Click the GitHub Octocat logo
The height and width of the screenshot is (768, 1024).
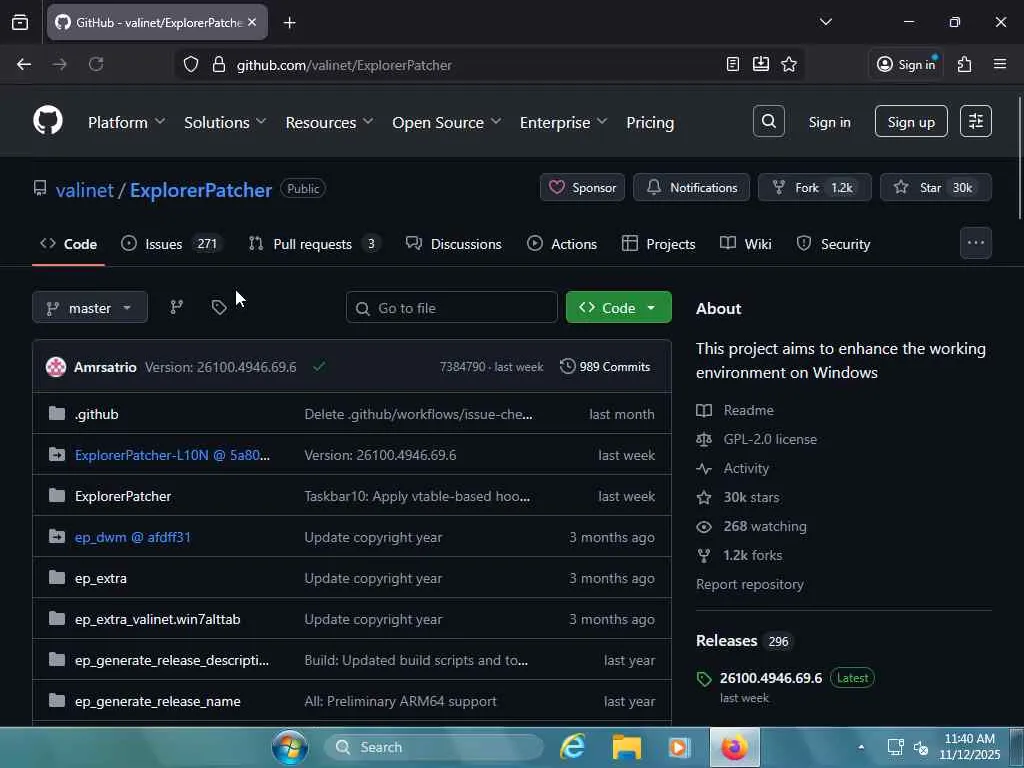48,121
